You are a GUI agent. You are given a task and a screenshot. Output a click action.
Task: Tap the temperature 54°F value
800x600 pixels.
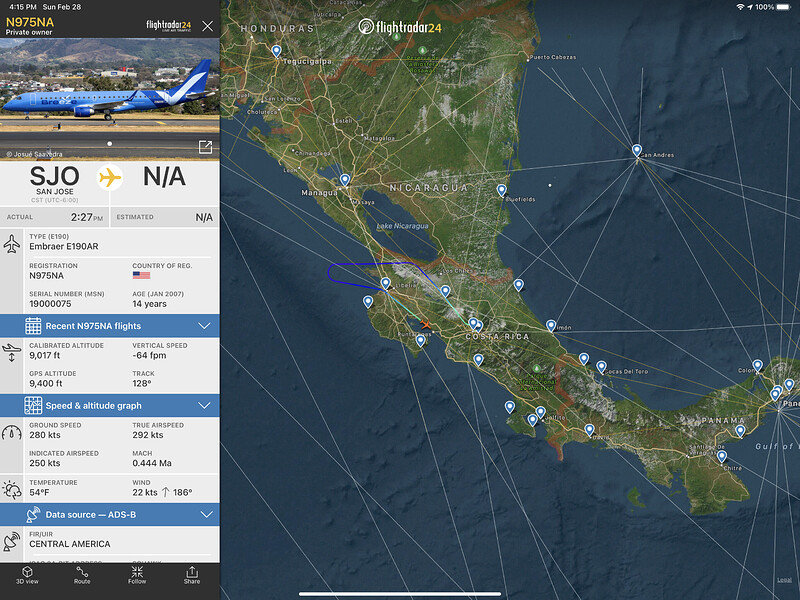[39, 492]
